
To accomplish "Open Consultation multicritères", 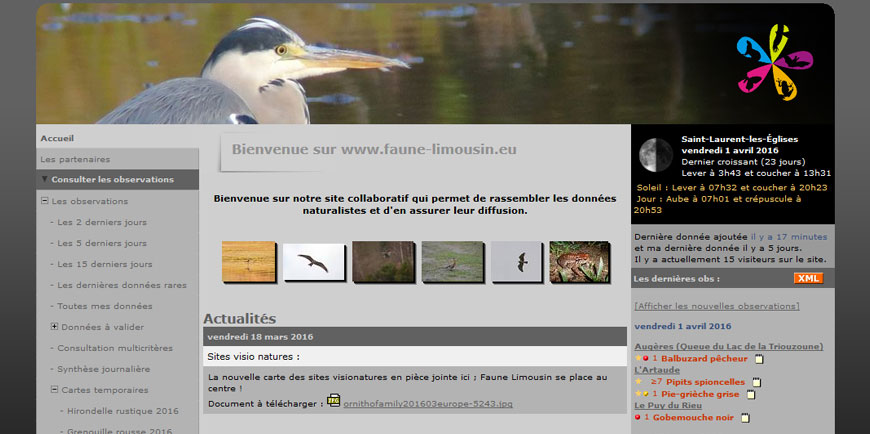I will click(x=115, y=348).
